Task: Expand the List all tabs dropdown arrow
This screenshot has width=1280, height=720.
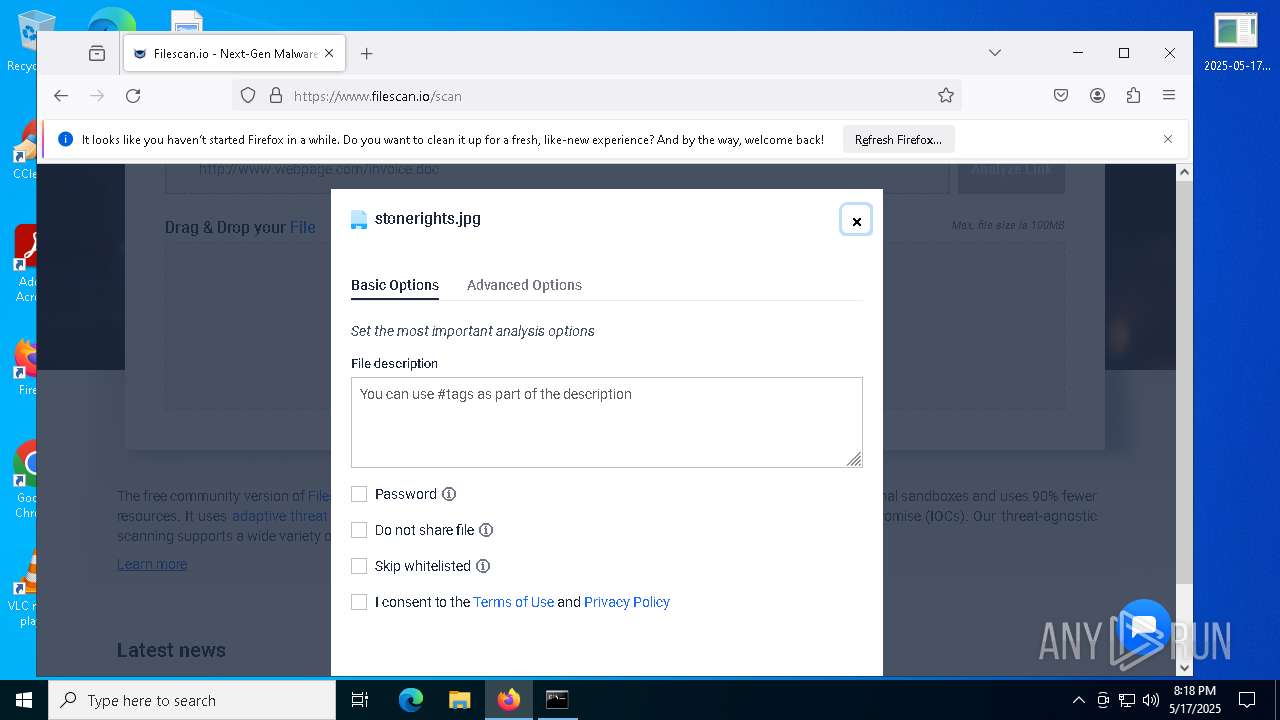Action: (995, 53)
